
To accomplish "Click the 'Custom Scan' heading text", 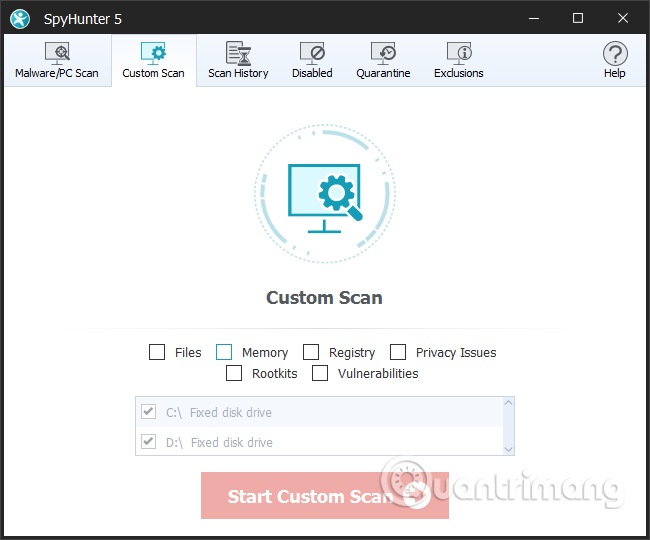I will [324, 298].
